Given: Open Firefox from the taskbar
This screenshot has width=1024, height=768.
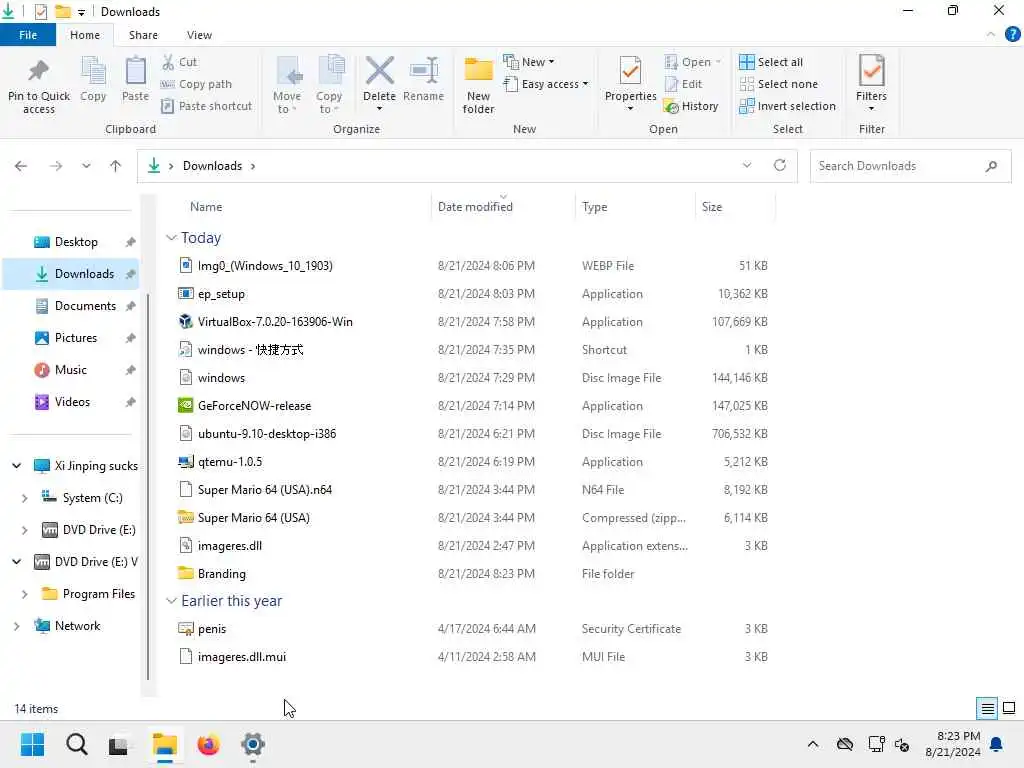Looking at the screenshot, I should coord(208,744).
